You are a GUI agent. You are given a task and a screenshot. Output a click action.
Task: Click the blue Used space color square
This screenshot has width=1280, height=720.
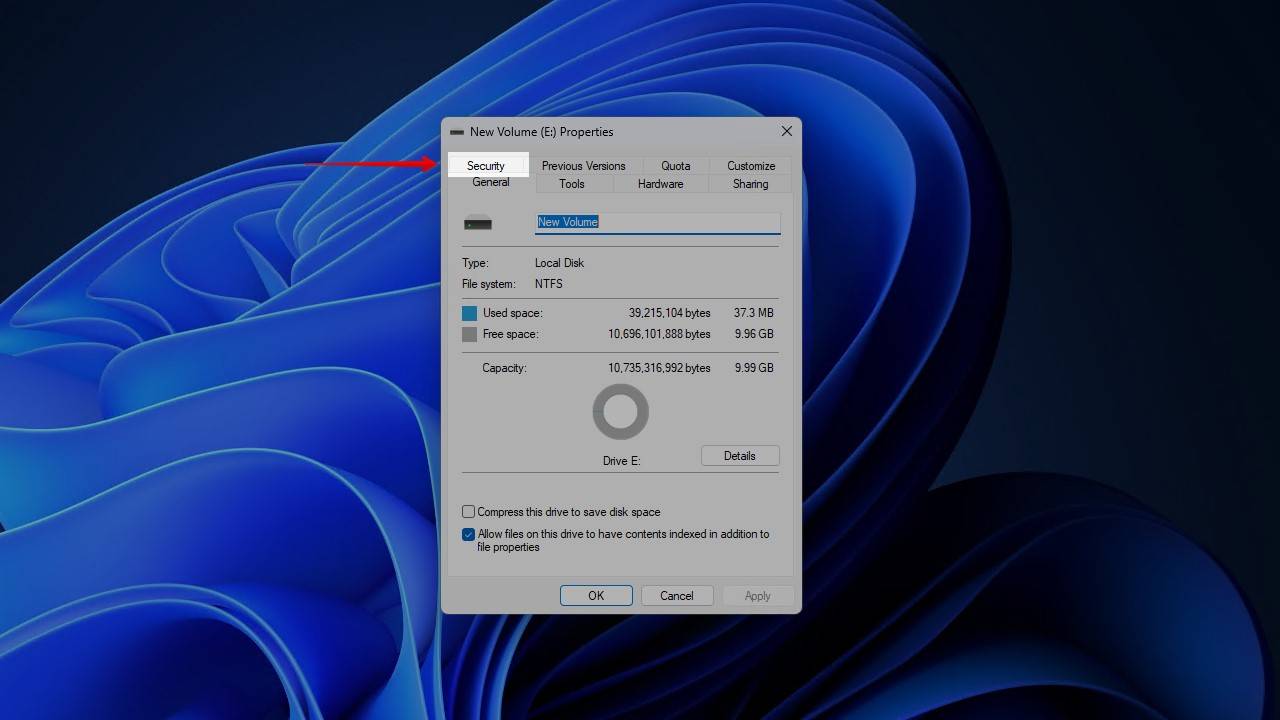[x=469, y=313]
